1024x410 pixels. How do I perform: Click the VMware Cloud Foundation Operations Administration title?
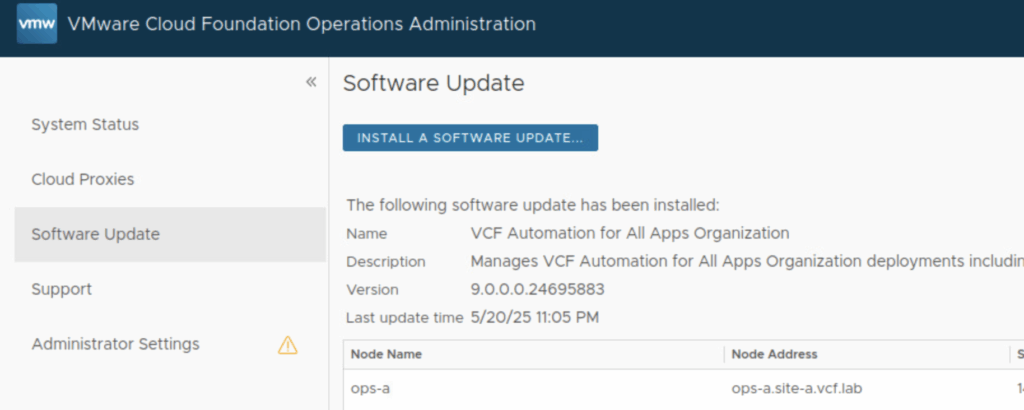[301, 24]
